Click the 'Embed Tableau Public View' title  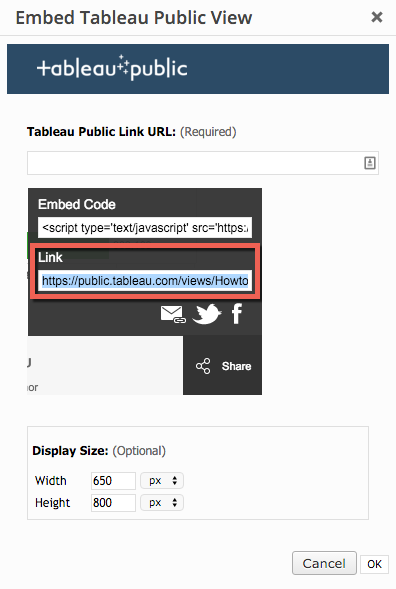tap(134, 18)
